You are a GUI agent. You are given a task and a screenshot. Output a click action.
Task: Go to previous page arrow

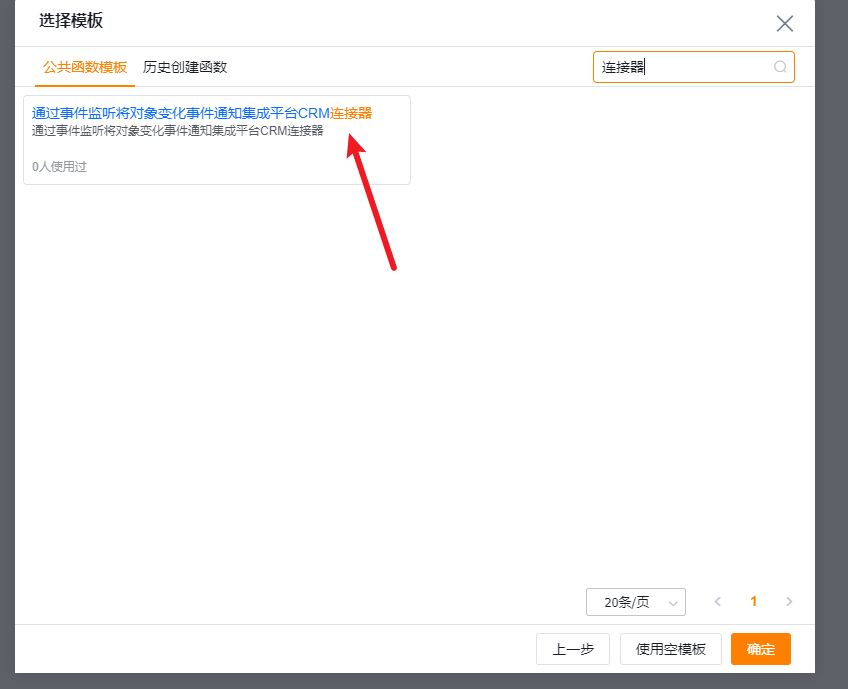click(718, 601)
